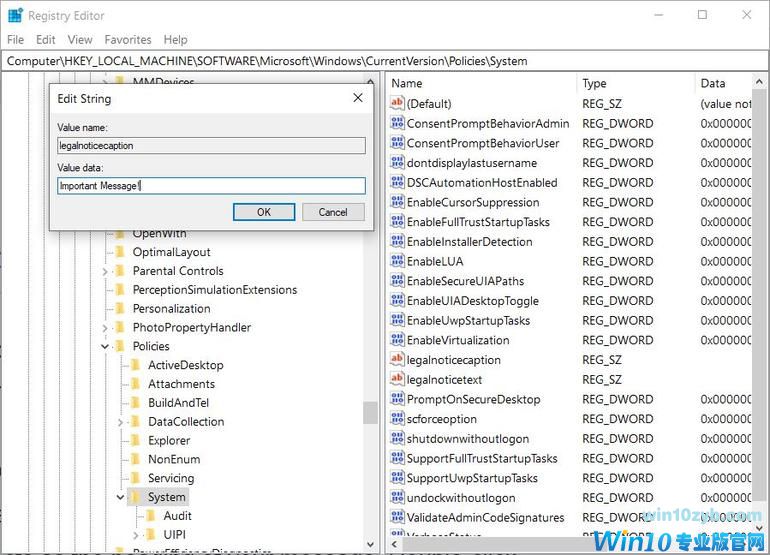Image resolution: width=770 pixels, height=555 pixels.
Task: Click the dontdisplaylastusername DWORD icon
Action: (397, 162)
